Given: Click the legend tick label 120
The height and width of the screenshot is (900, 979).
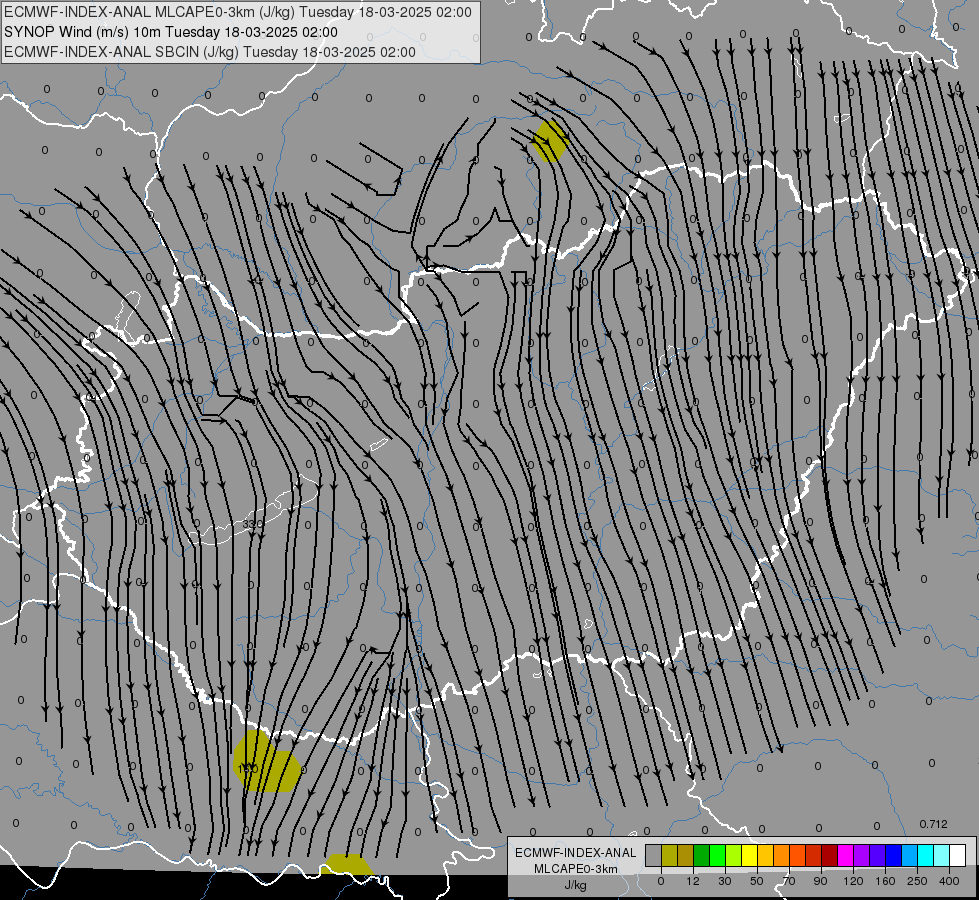Looking at the screenshot, I should (x=854, y=881).
